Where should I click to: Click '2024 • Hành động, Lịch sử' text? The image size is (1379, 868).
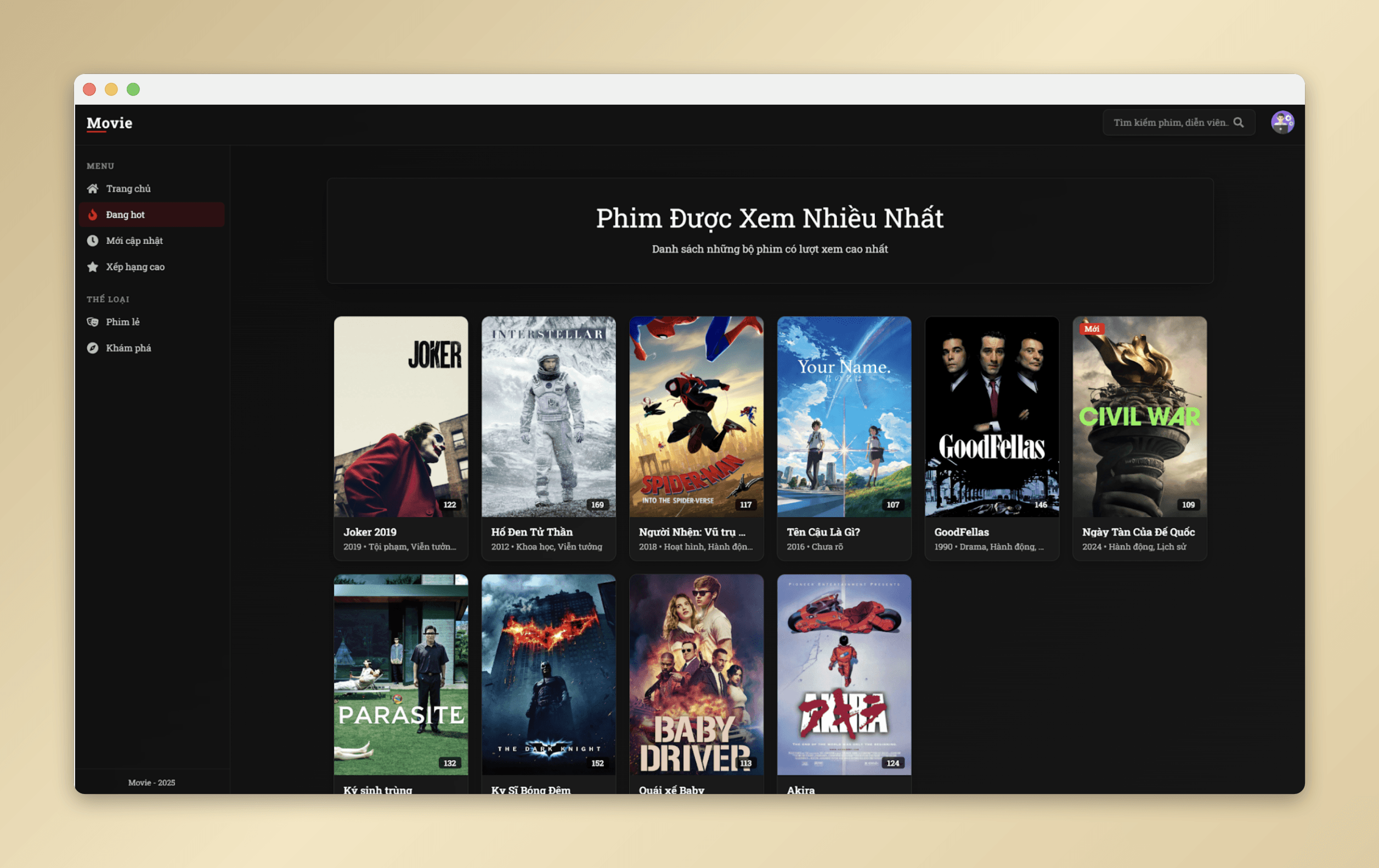[x=1134, y=547]
